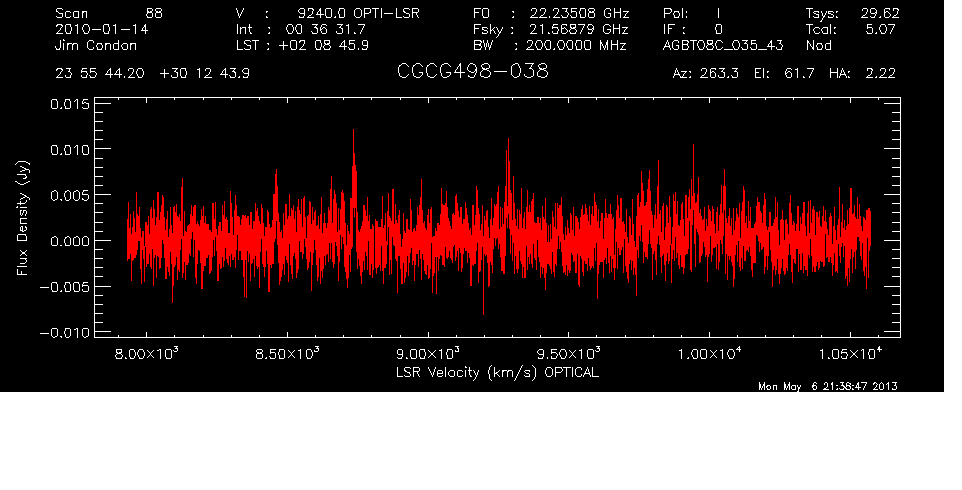Click the LSR Velocity (km/s) OPTICAL axis title
962x490 pixels.
497,372
